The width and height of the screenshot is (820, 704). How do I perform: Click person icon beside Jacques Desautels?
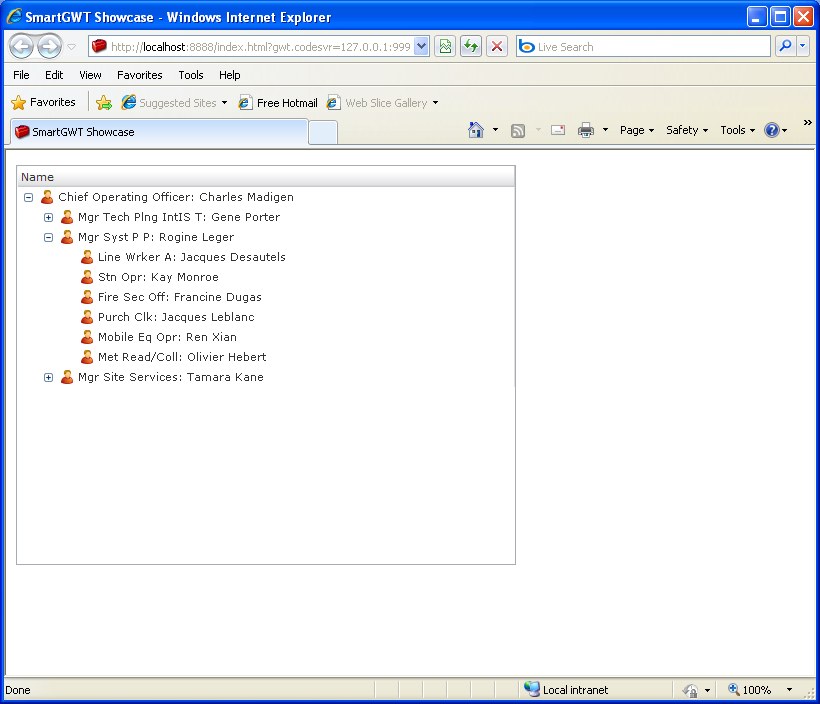click(87, 257)
